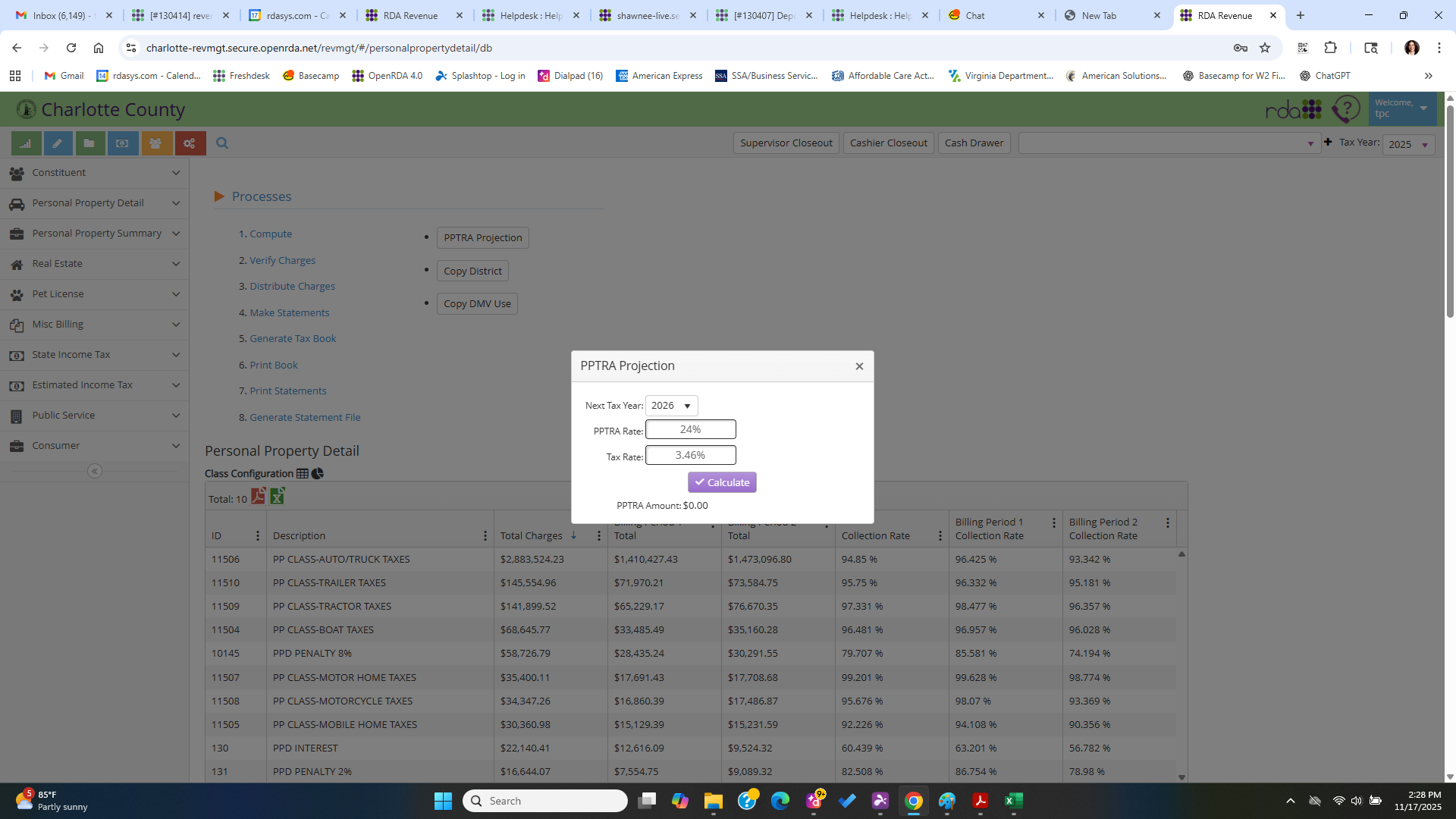Export table using the Excel icon
The image size is (1456, 819).
point(278,497)
